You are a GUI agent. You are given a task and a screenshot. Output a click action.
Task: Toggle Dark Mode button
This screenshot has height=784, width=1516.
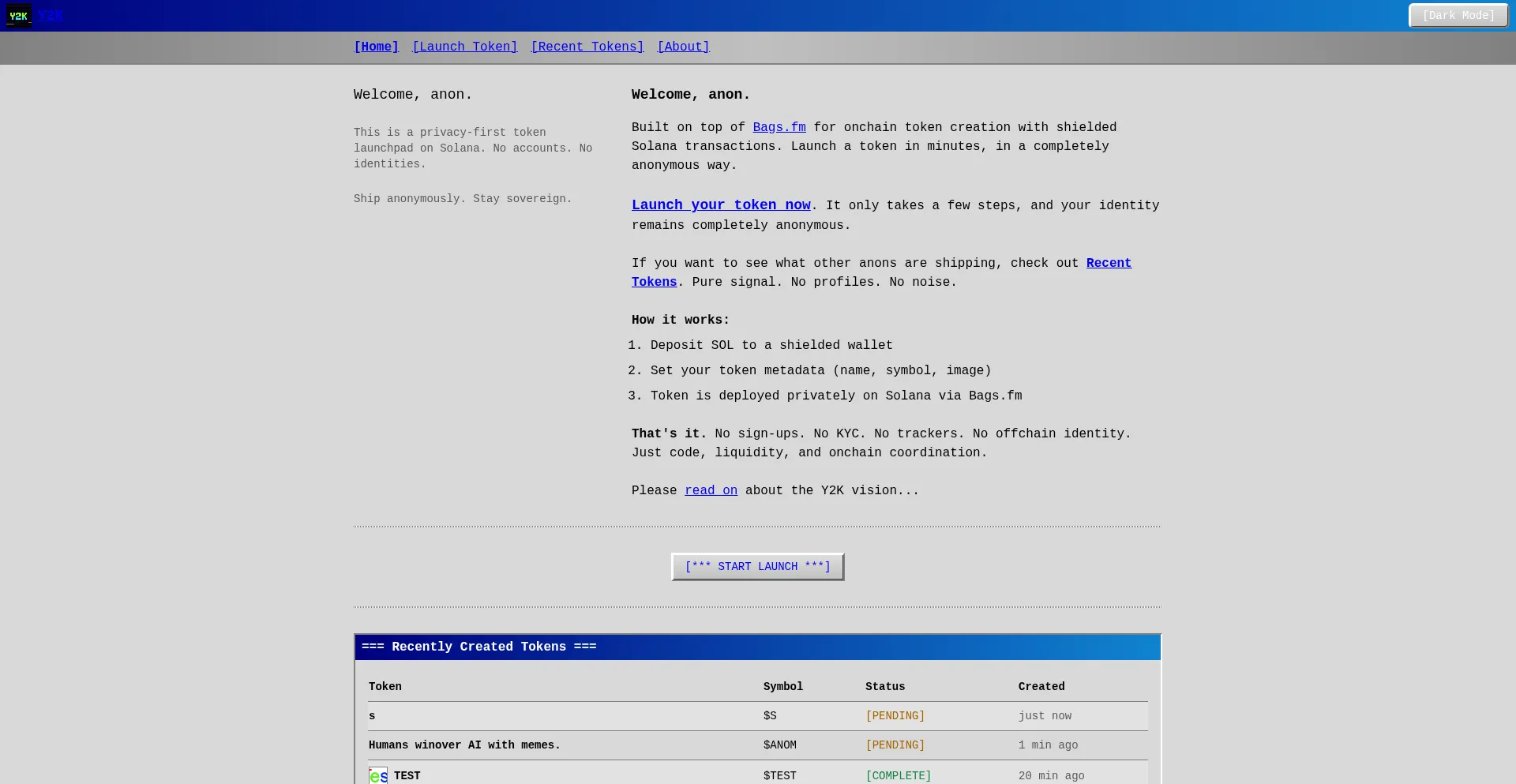click(1458, 16)
